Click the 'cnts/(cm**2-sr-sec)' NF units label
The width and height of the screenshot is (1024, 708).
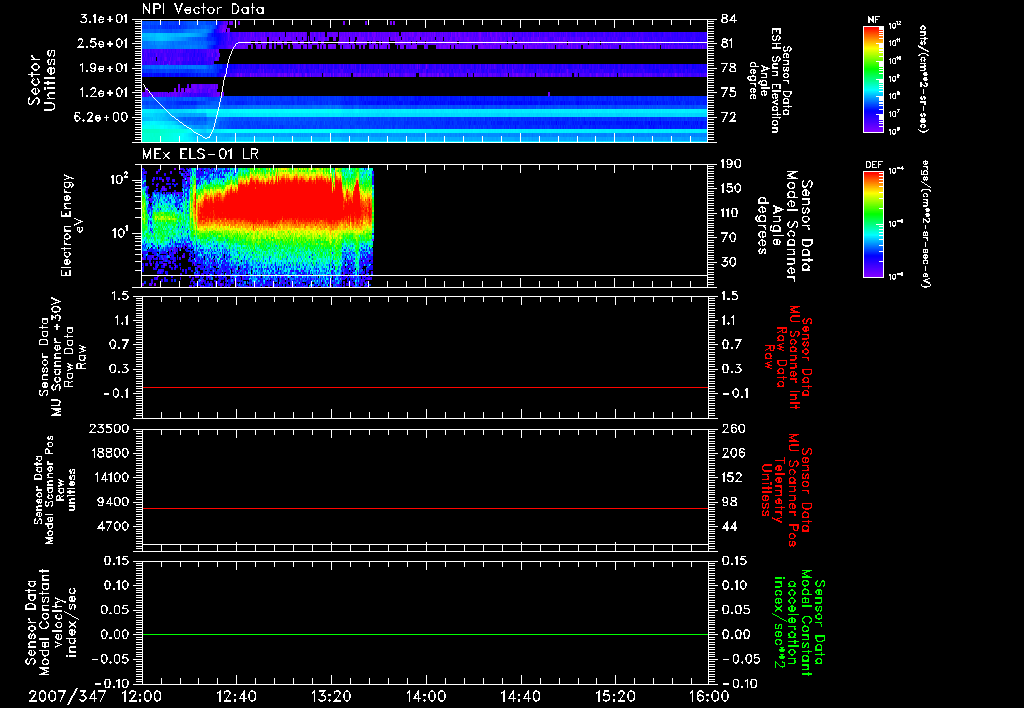(923, 79)
